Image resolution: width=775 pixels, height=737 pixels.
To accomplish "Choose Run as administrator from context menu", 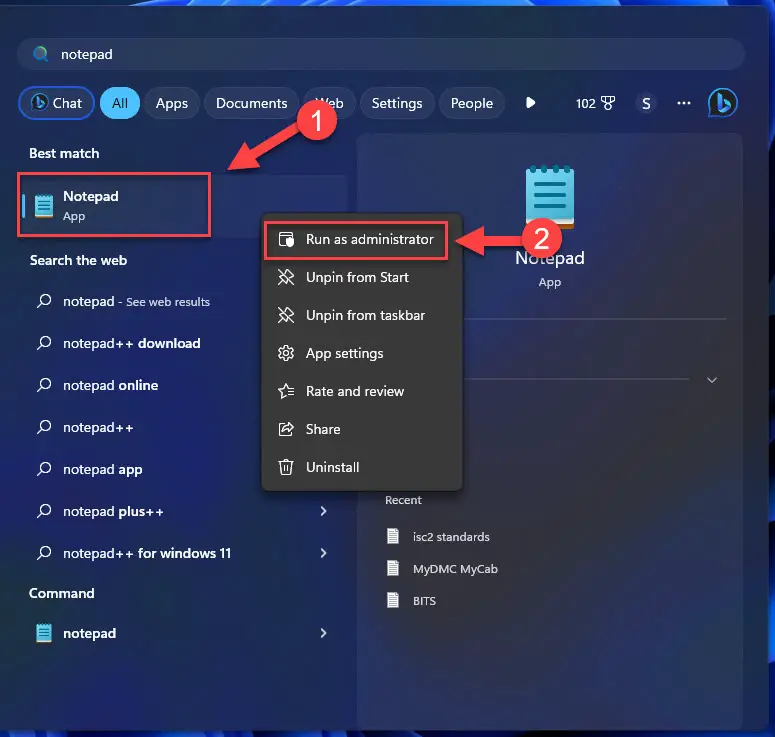I will click(356, 240).
